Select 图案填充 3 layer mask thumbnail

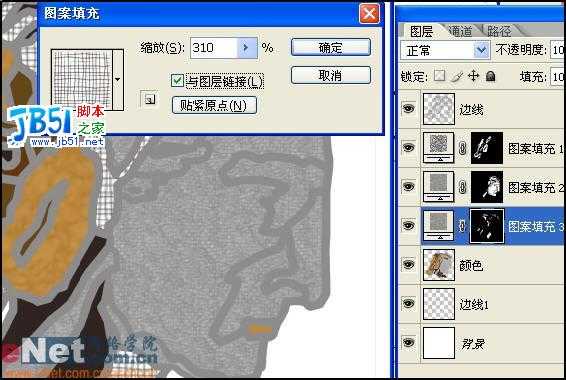click(x=487, y=226)
